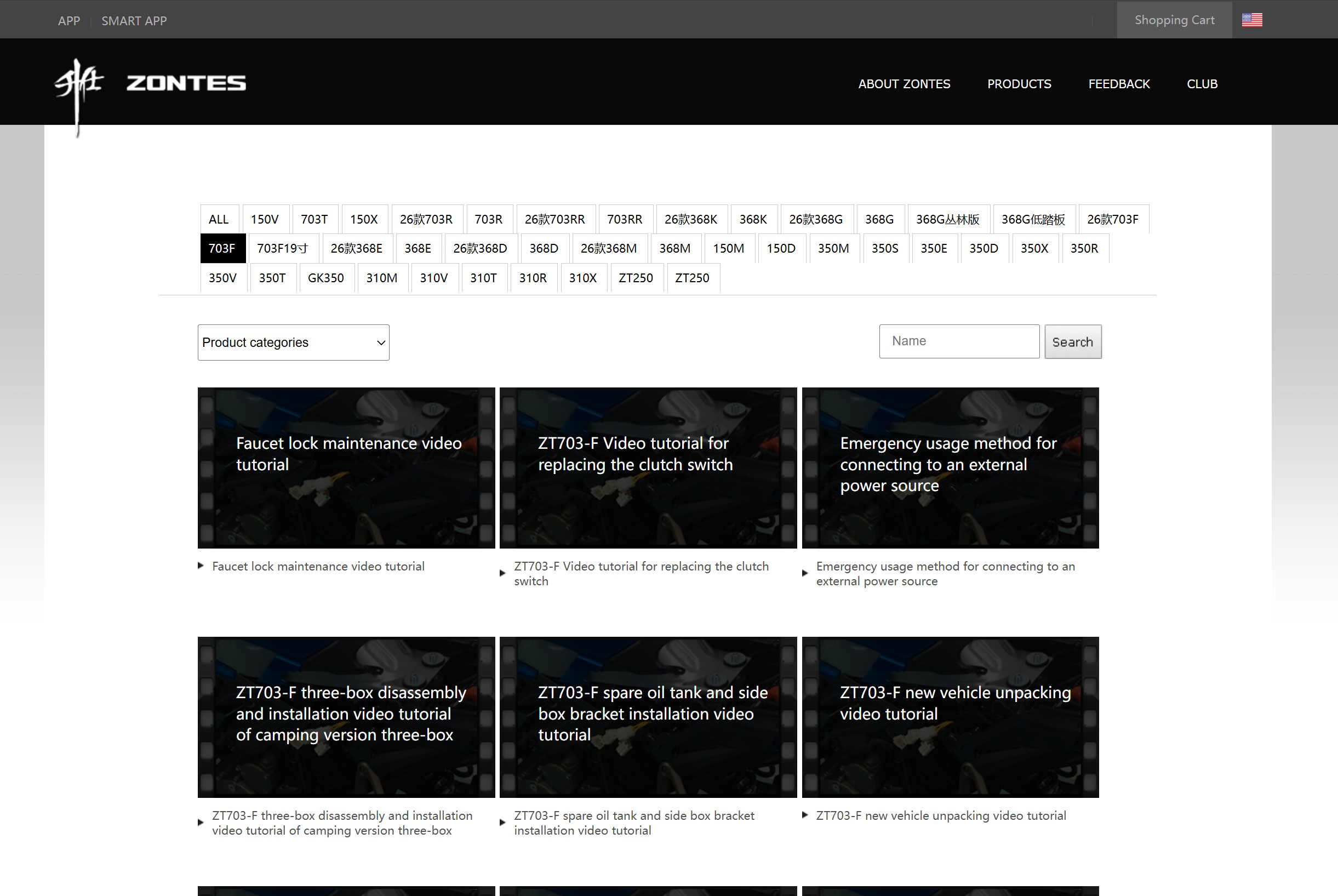
Task: Select the 703RR model tab
Action: click(625, 219)
